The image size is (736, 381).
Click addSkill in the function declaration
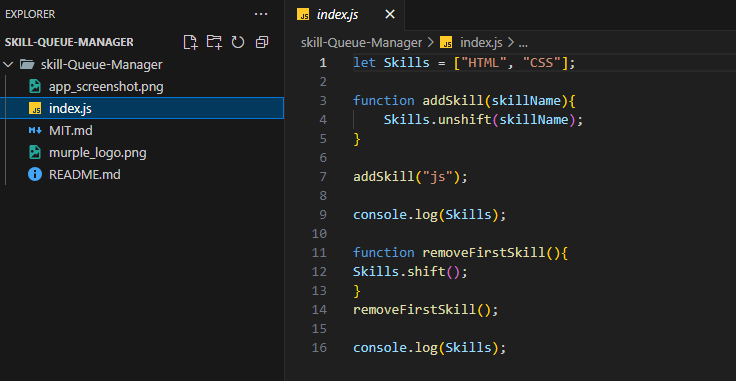coord(453,101)
